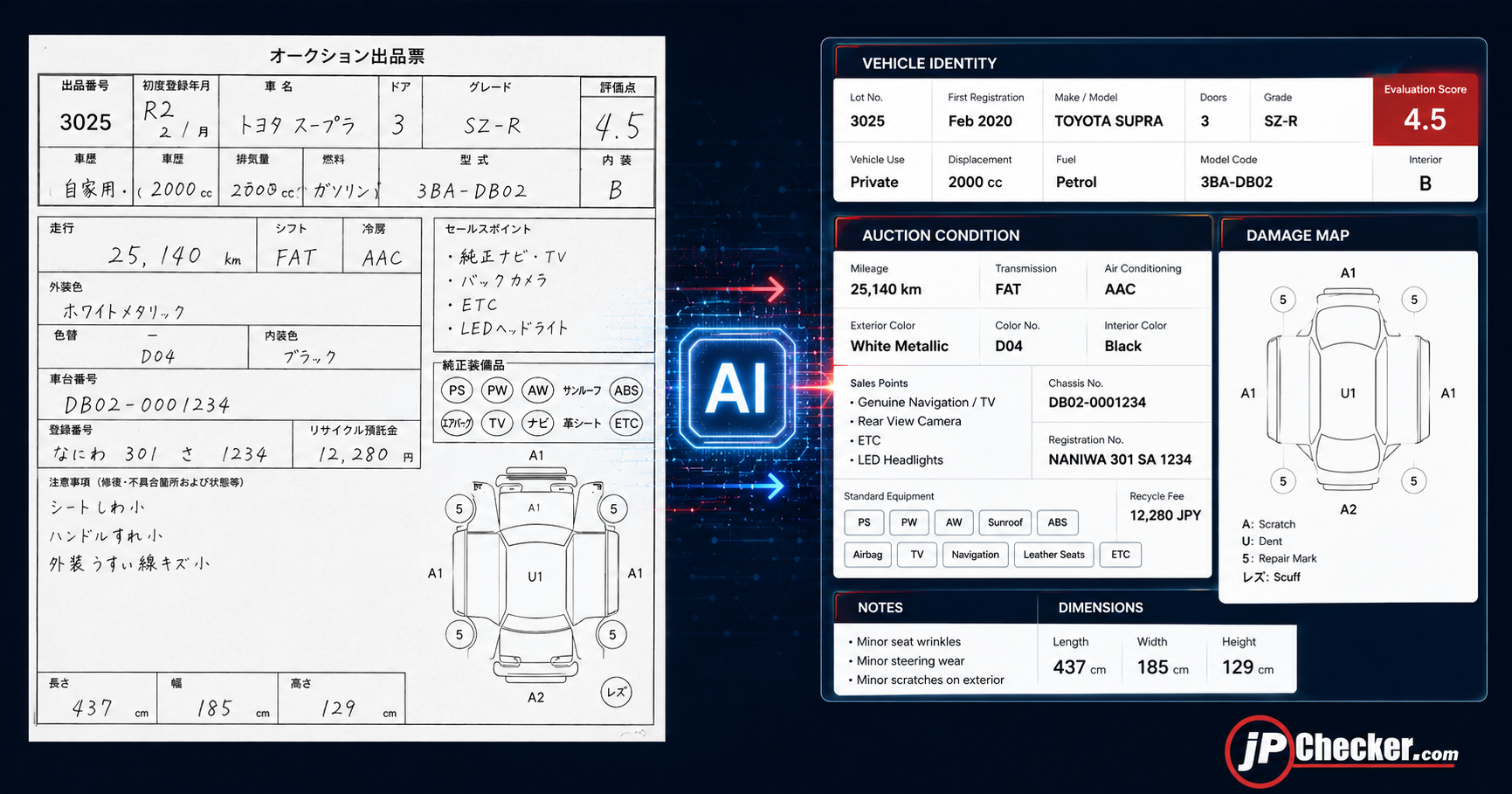Click the 'Rear View Camera' sales point
Viewport: 1512px width, 794px height.
point(909,422)
